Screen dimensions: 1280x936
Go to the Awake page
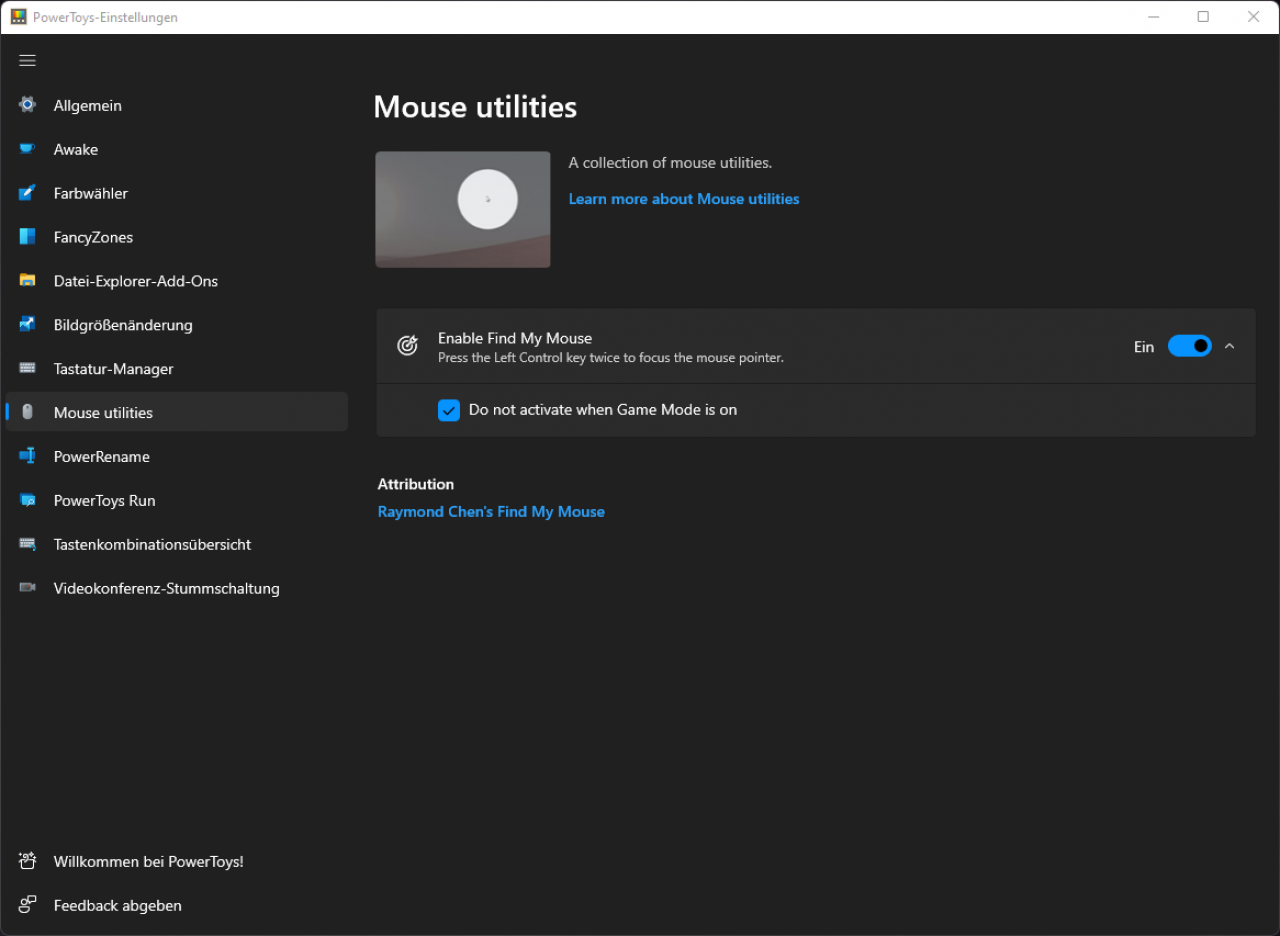tap(176, 149)
